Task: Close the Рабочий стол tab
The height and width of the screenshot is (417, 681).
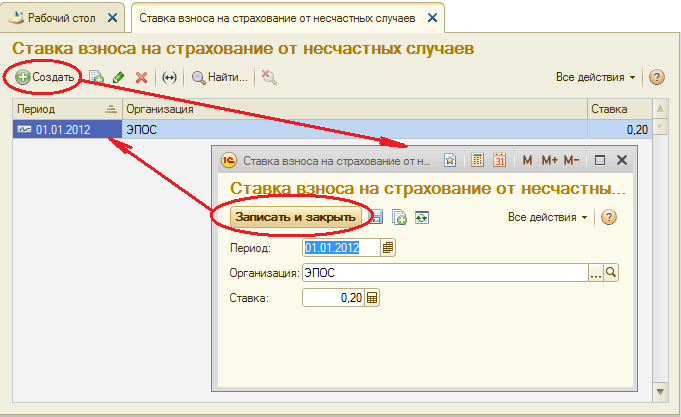Action: tap(112, 18)
